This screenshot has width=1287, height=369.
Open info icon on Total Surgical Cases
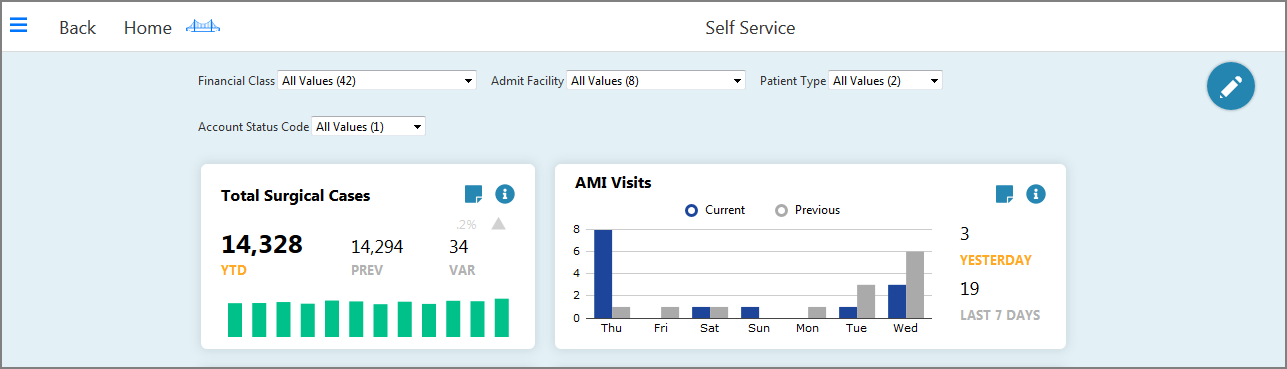pos(505,194)
